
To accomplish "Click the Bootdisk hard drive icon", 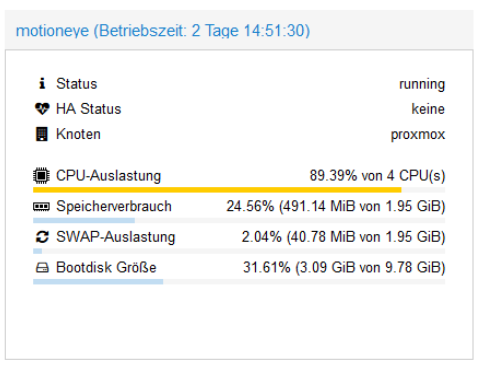I will 42,268.
